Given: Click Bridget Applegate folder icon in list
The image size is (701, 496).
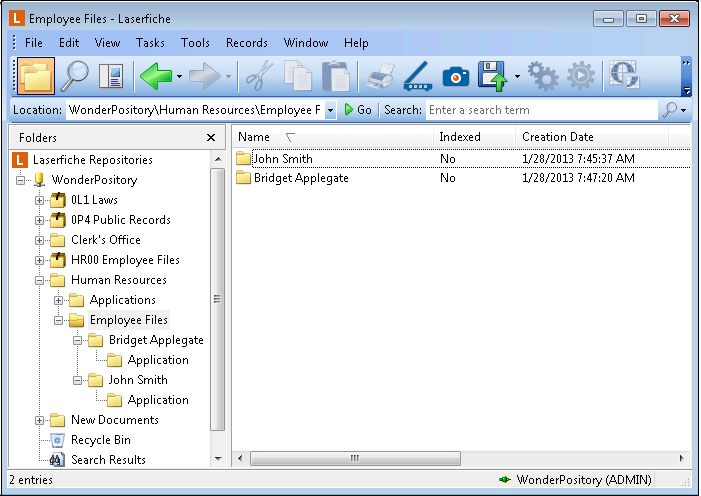Looking at the screenshot, I should pyautogui.click(x=244, y=178).
